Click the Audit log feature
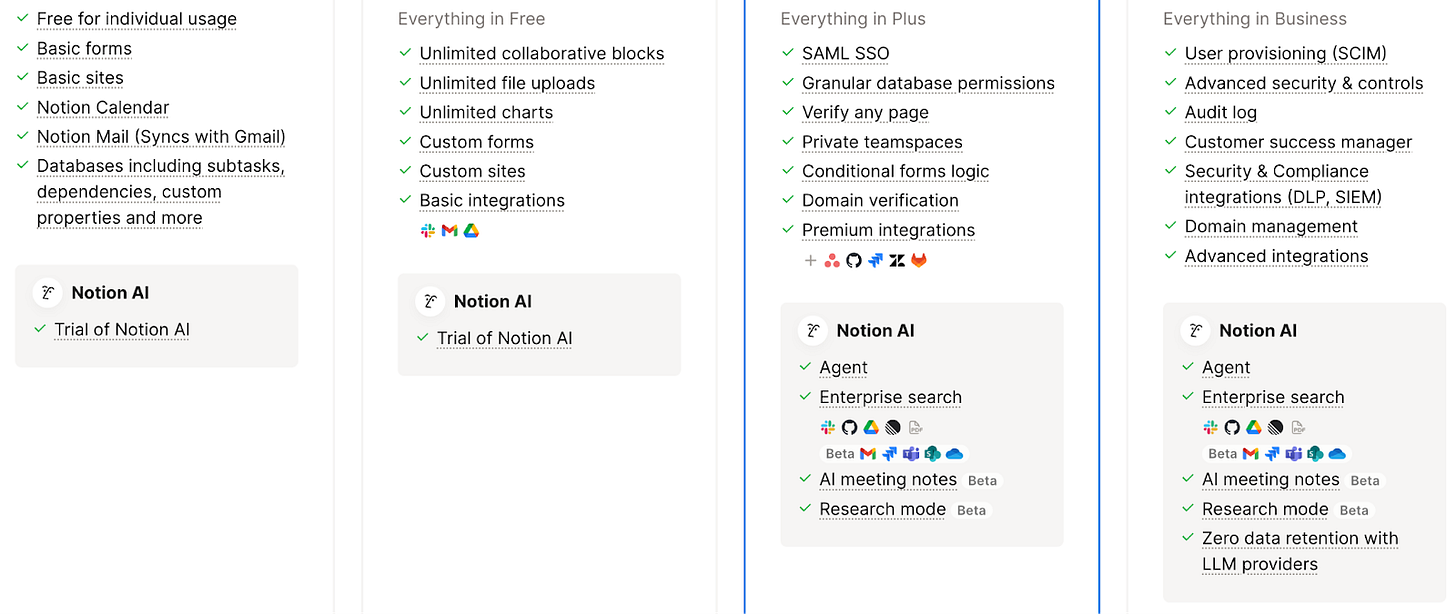Viewport: 1456px width, 614px height. coord(1221,113)
